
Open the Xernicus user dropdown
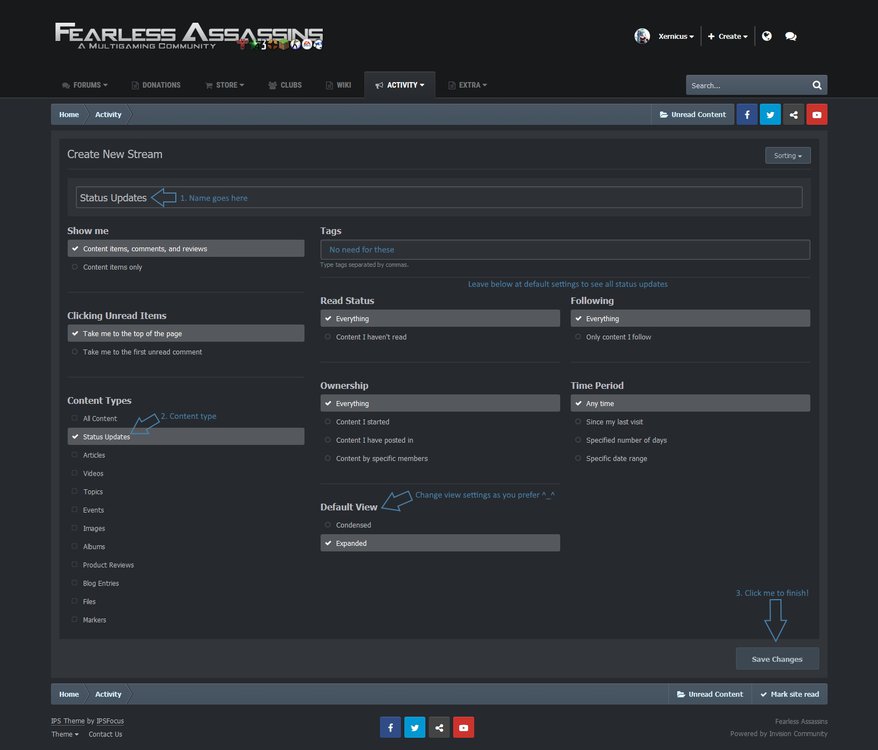676,36
